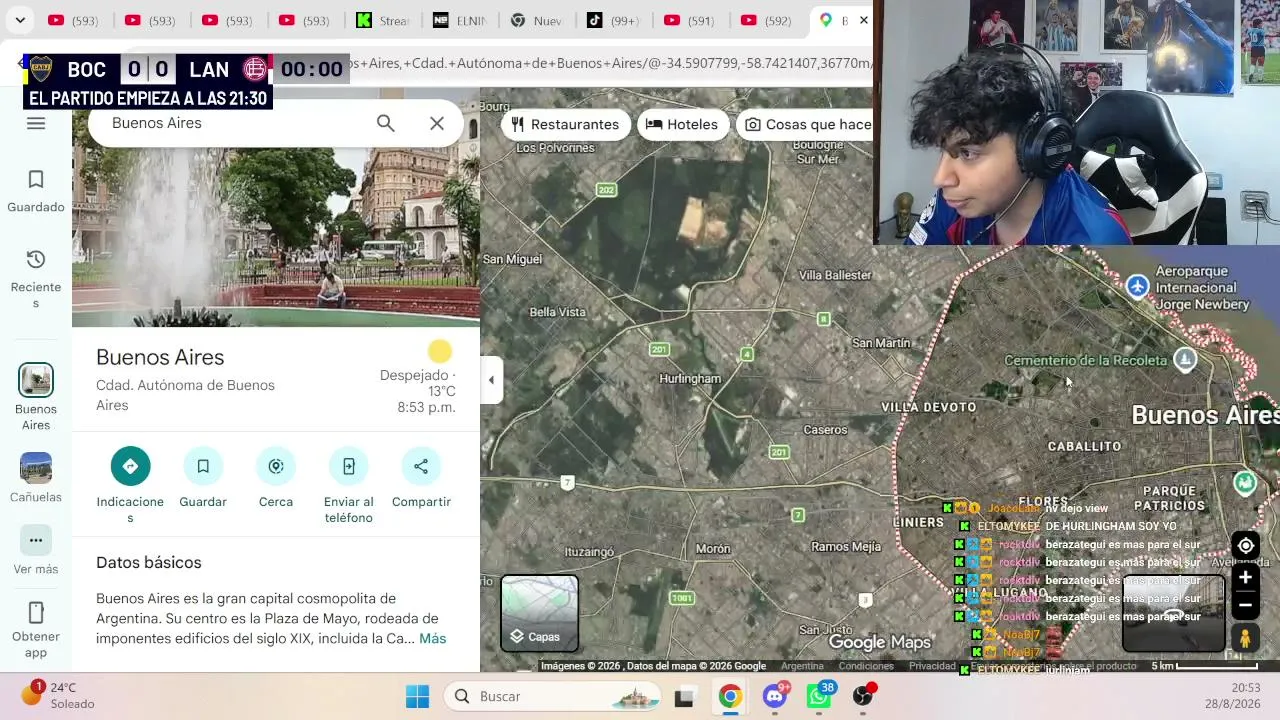Filter map by Restaurantes chip
1280x720 pixels.
coord(565,124)
